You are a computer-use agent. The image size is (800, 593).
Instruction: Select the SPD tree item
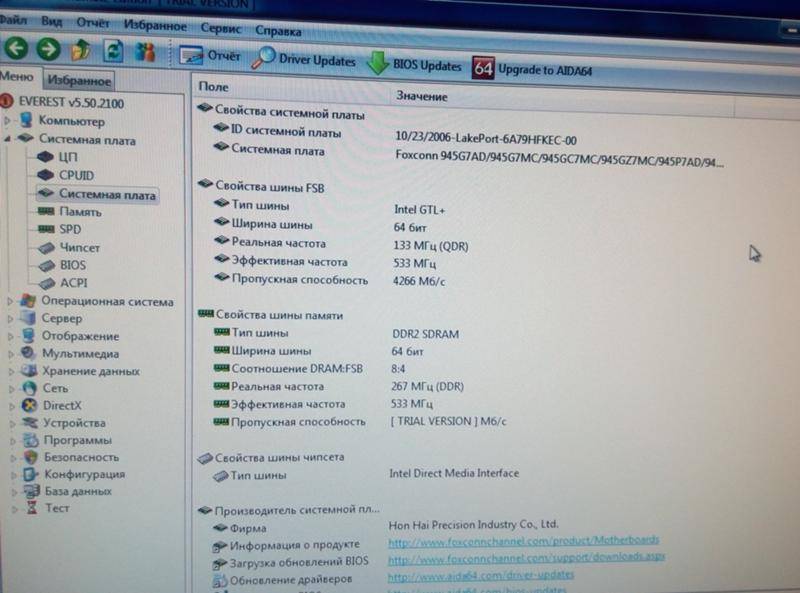(70, 229)
